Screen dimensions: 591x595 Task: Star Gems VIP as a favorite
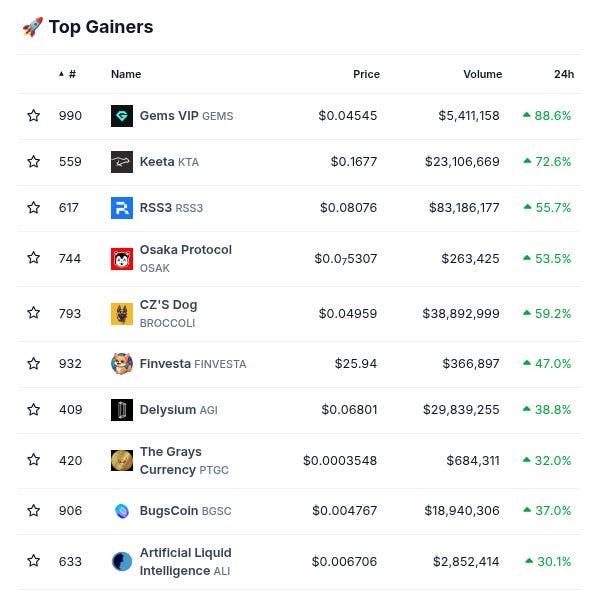(33, 115)
